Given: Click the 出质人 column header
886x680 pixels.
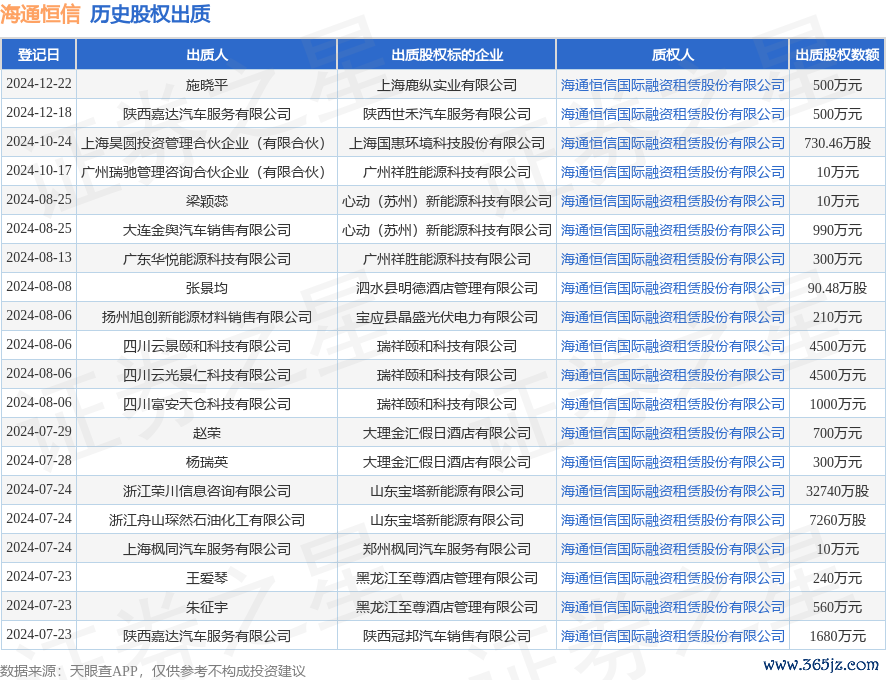Looking at the screenshot, I should (x=207, y=55).
